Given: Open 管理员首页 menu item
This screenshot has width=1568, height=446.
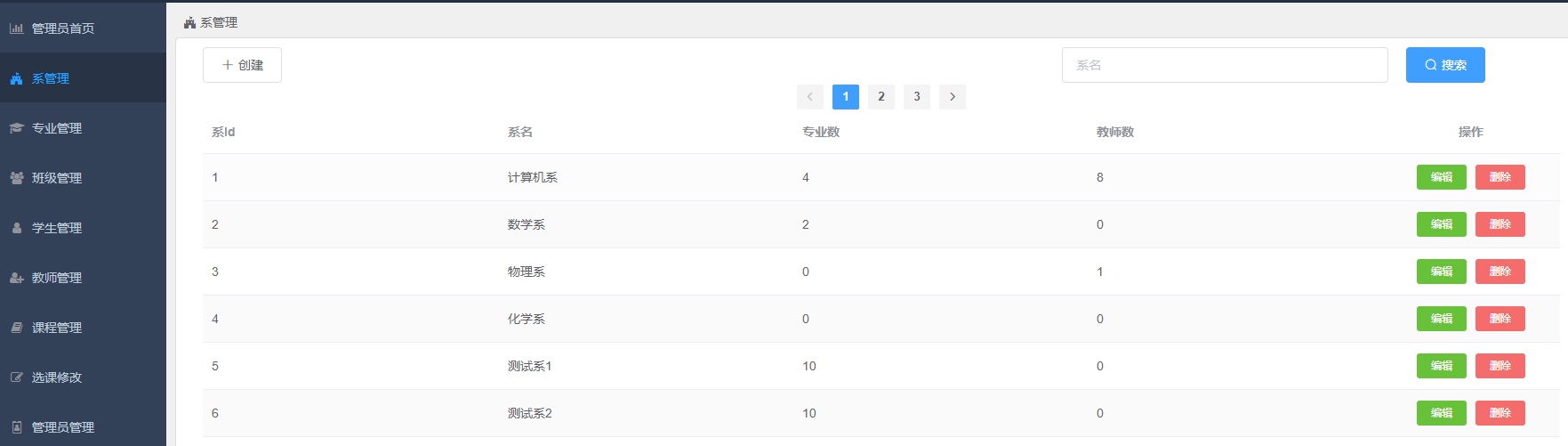Looking at the screenshot, I should point(83,28).
